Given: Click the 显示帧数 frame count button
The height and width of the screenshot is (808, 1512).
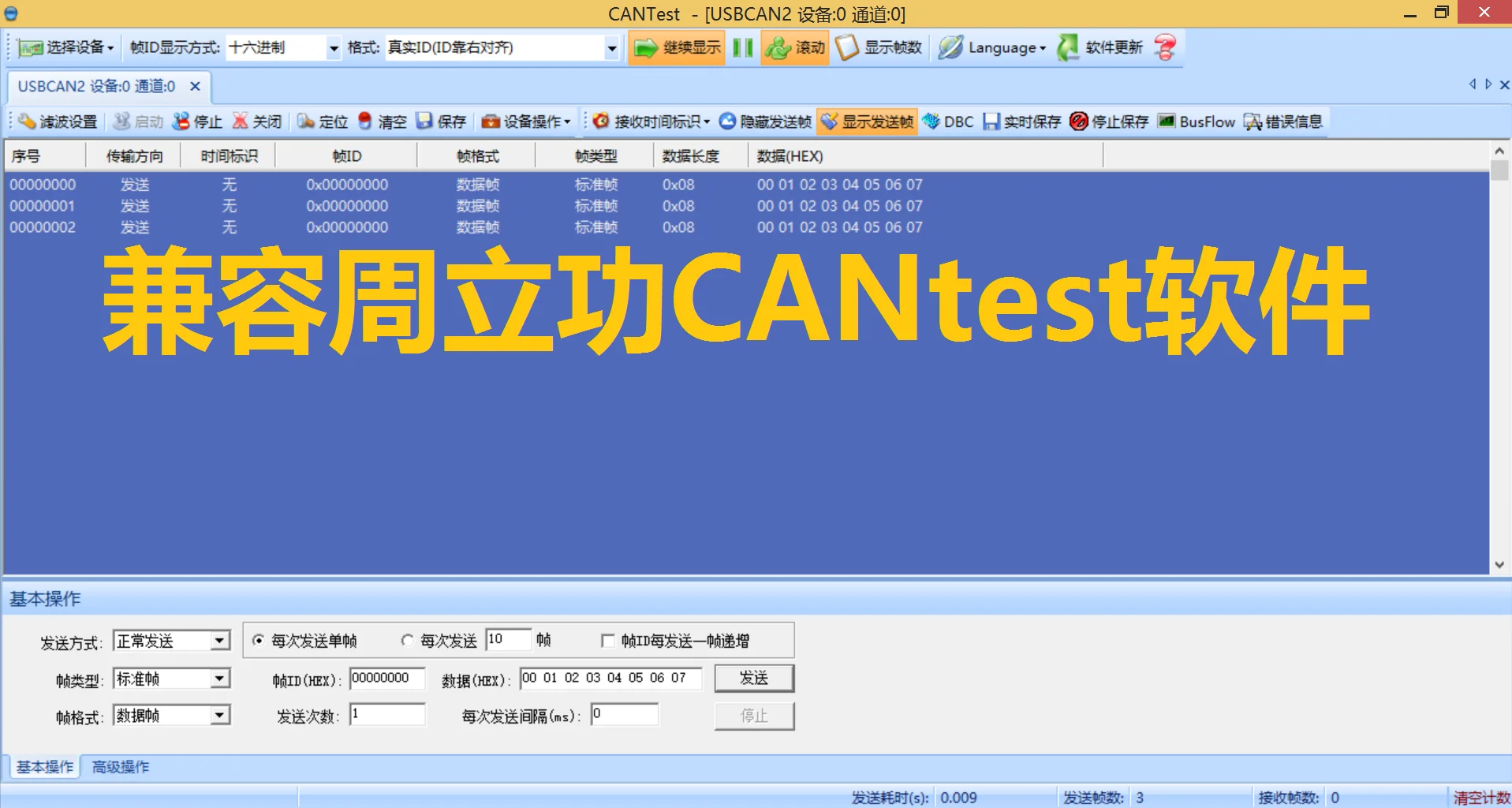Looking at the screenshot, I should coord(879,47).
